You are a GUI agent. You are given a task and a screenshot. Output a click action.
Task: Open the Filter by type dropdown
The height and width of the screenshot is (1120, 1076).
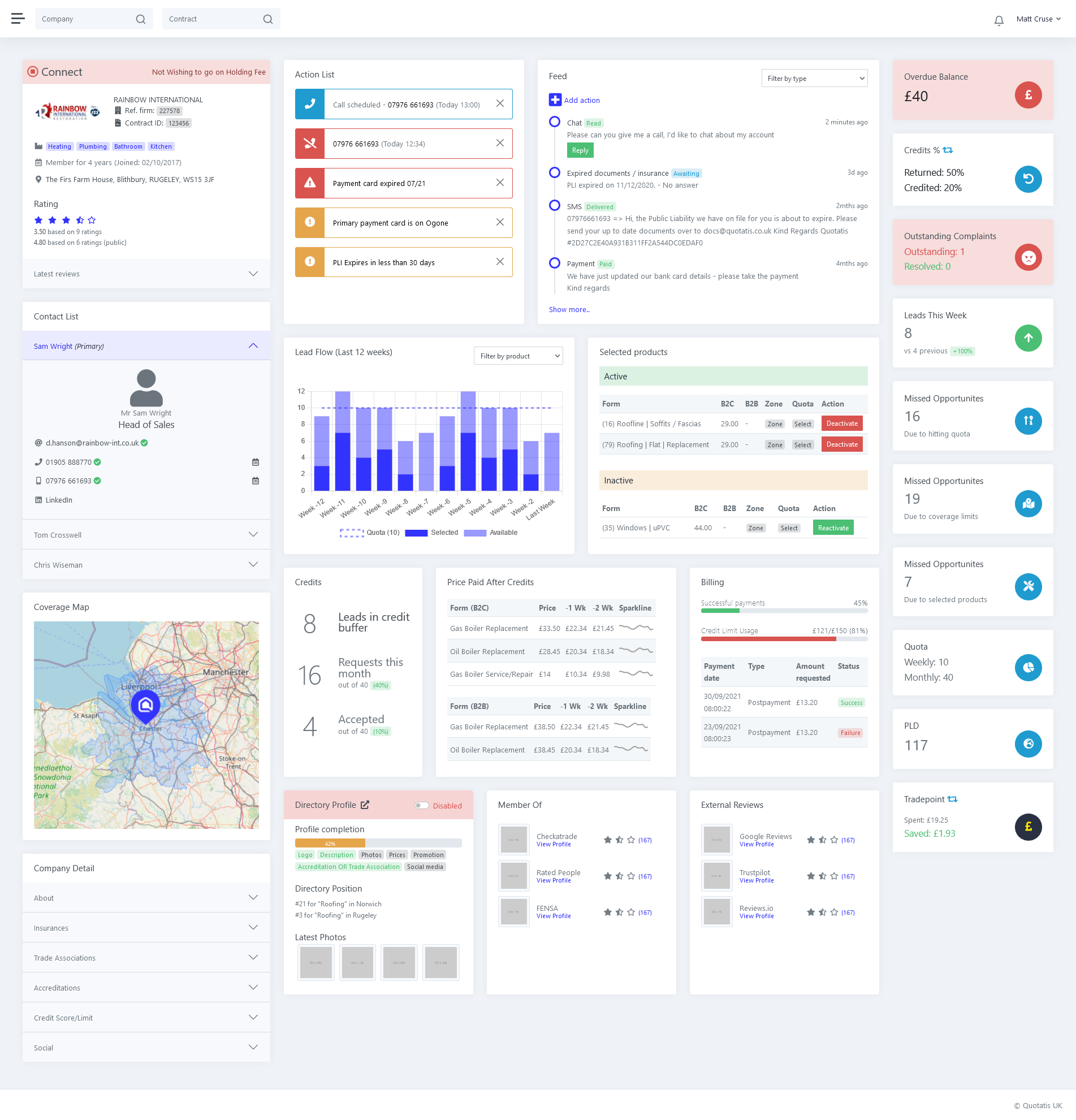click(x=814, y=78)
